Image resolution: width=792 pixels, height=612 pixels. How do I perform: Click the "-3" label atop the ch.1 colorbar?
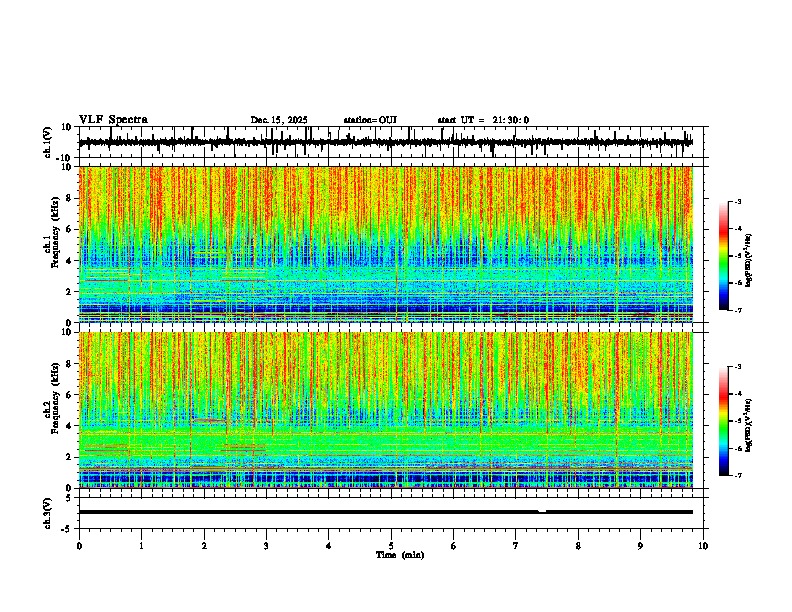coord(738,201)
